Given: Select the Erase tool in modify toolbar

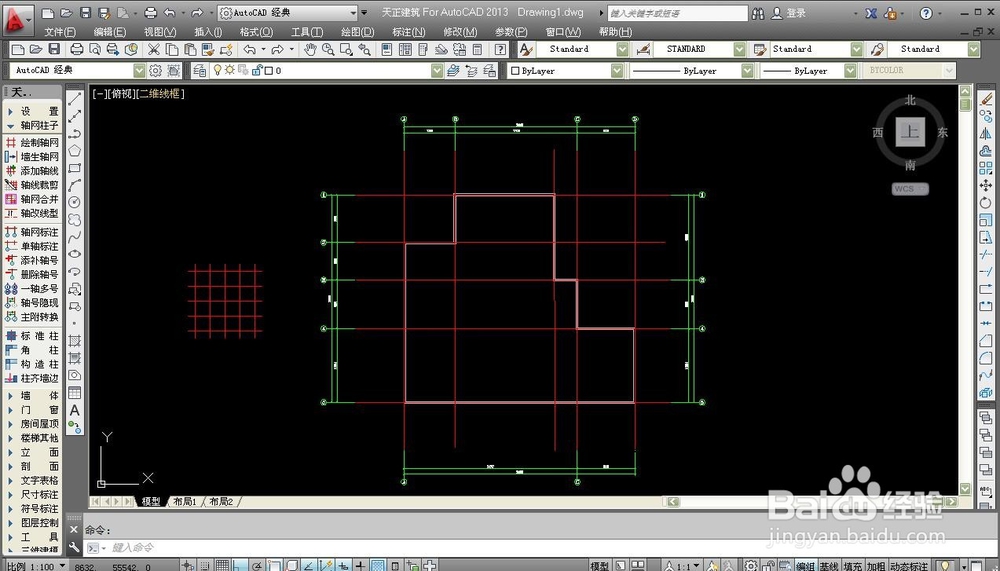Looking at the screenshot, I should (x=986, y=99).
